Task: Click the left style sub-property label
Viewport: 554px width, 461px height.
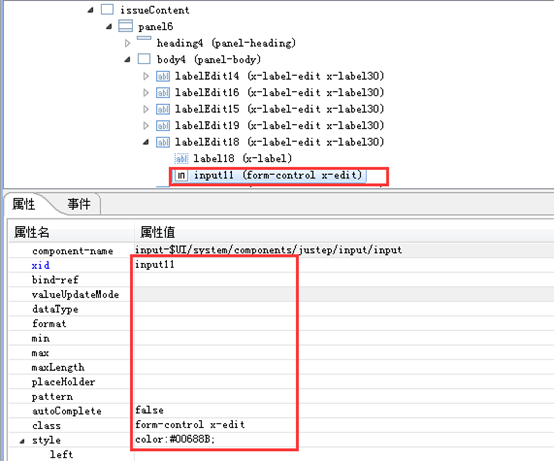Action: click(x=61, y=454)
